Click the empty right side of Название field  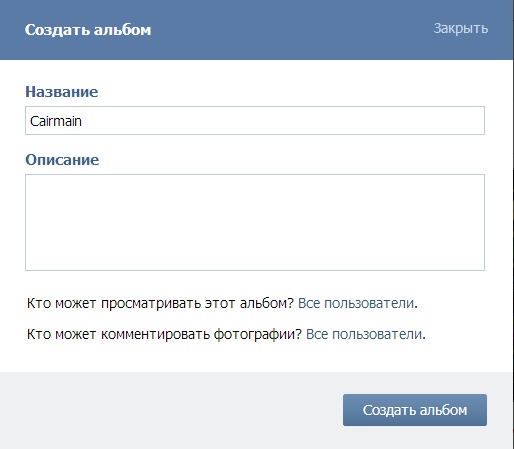(x=333, y=121)
